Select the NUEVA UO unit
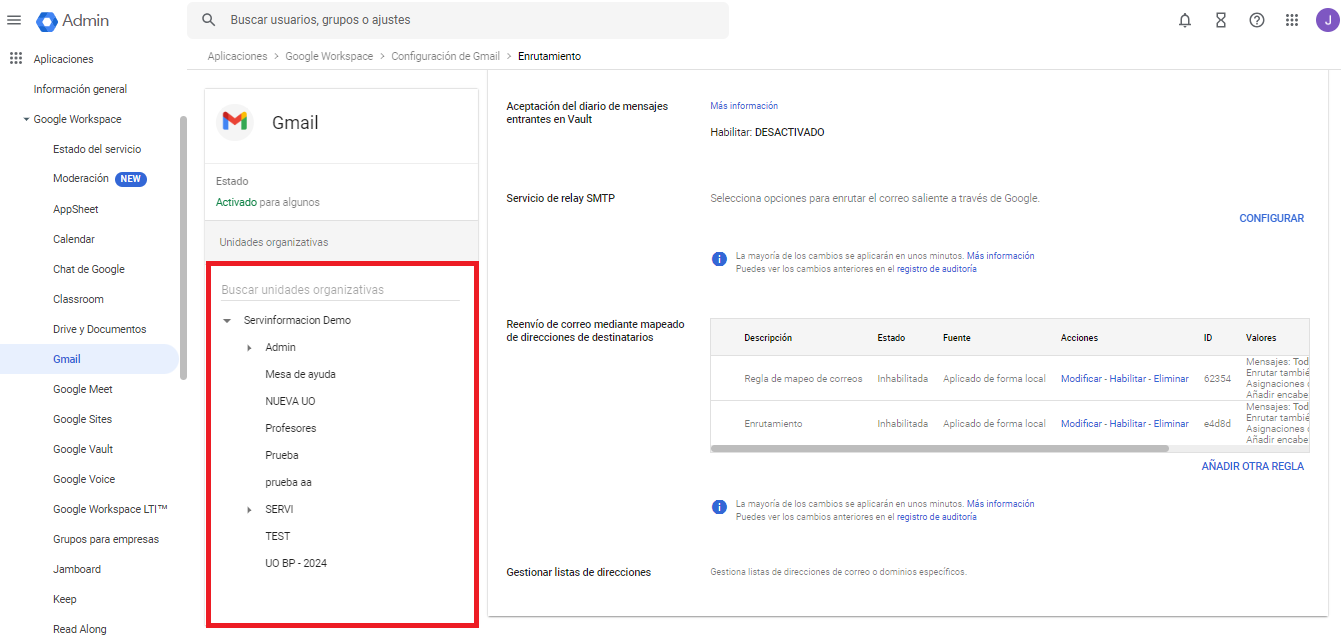1341x635 pixels. [290, 402]
